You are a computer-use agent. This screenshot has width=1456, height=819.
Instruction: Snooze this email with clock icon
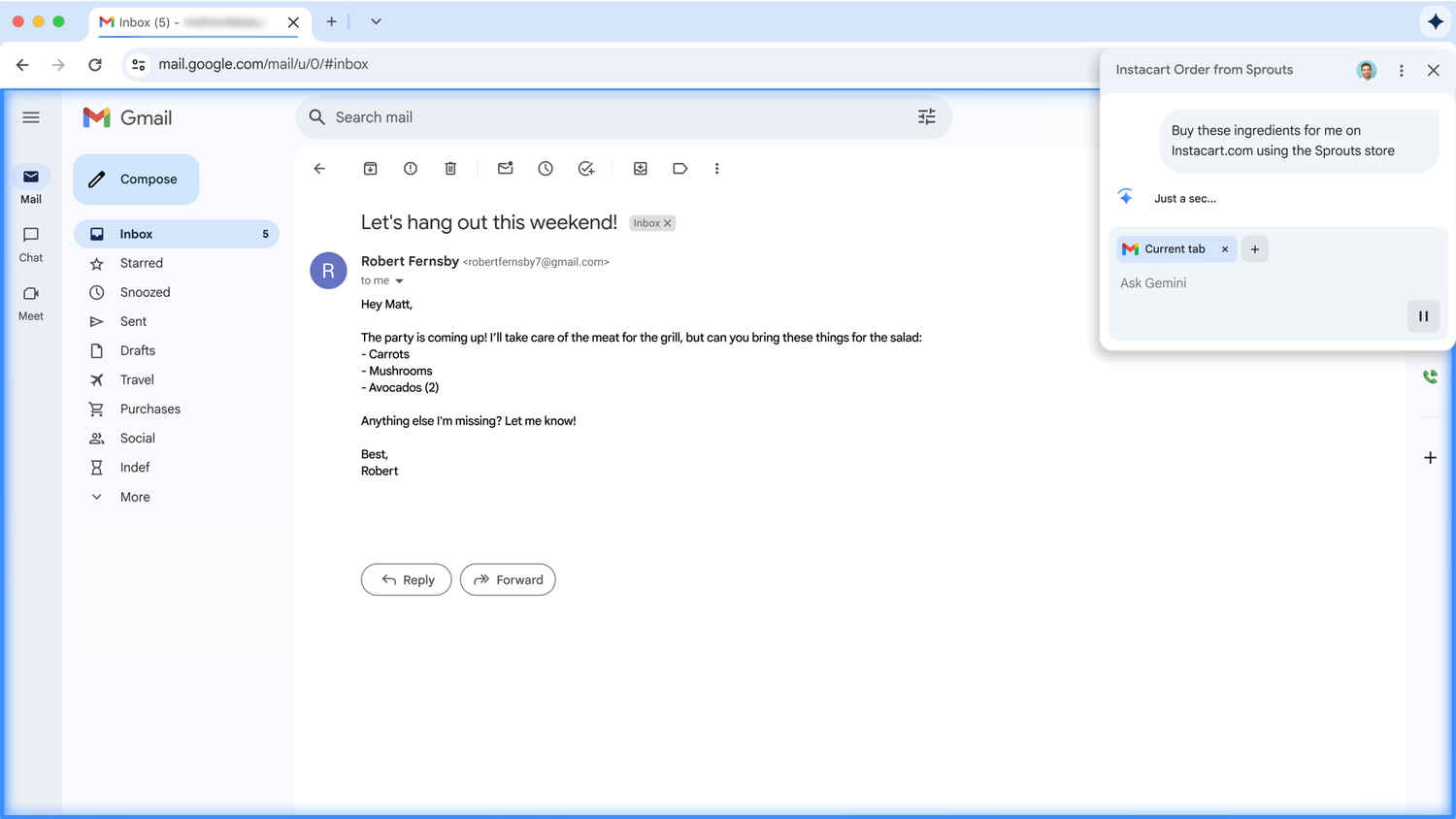point(546,169)
